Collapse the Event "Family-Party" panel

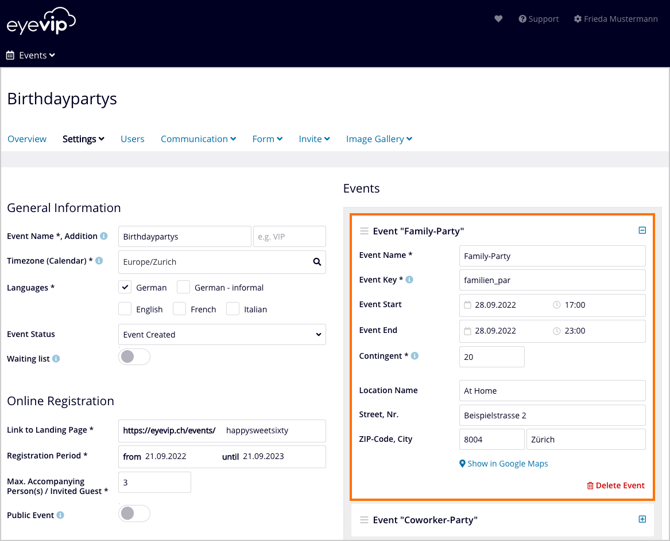tap(642, 231)
